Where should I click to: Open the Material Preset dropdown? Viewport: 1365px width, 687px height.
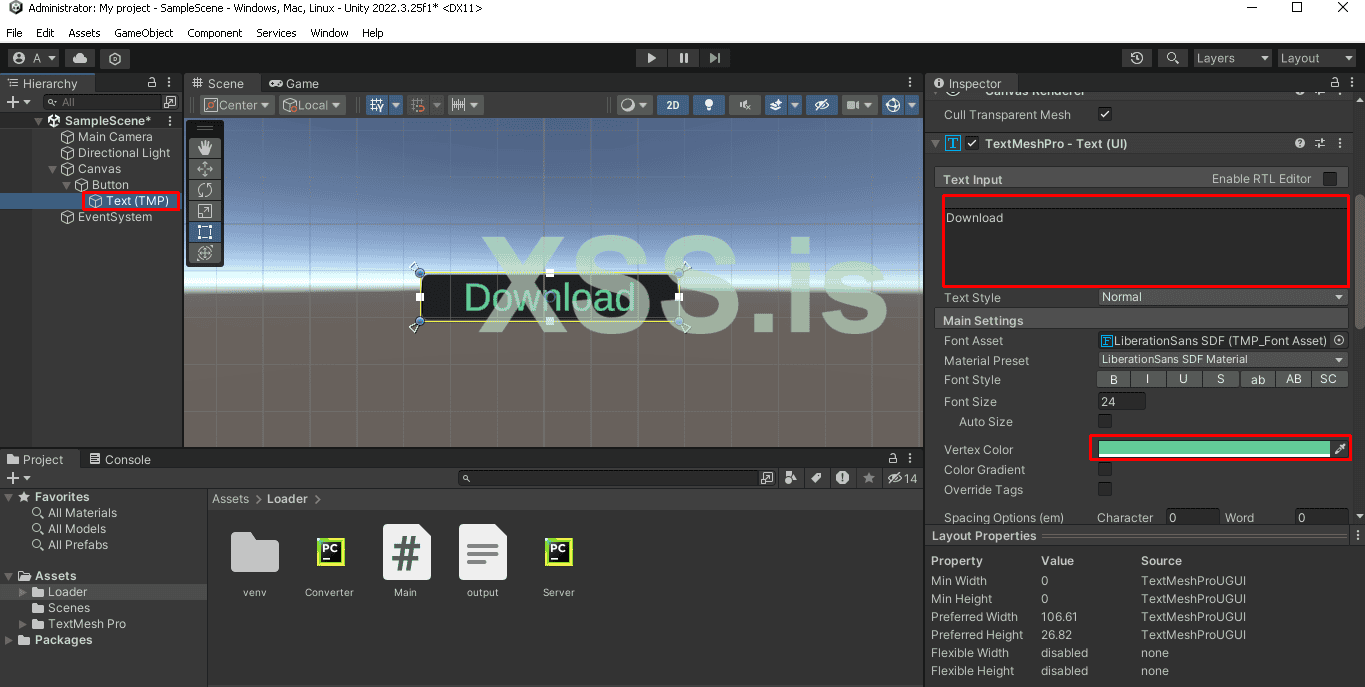pyautogui.click(x=1221, y=359)
